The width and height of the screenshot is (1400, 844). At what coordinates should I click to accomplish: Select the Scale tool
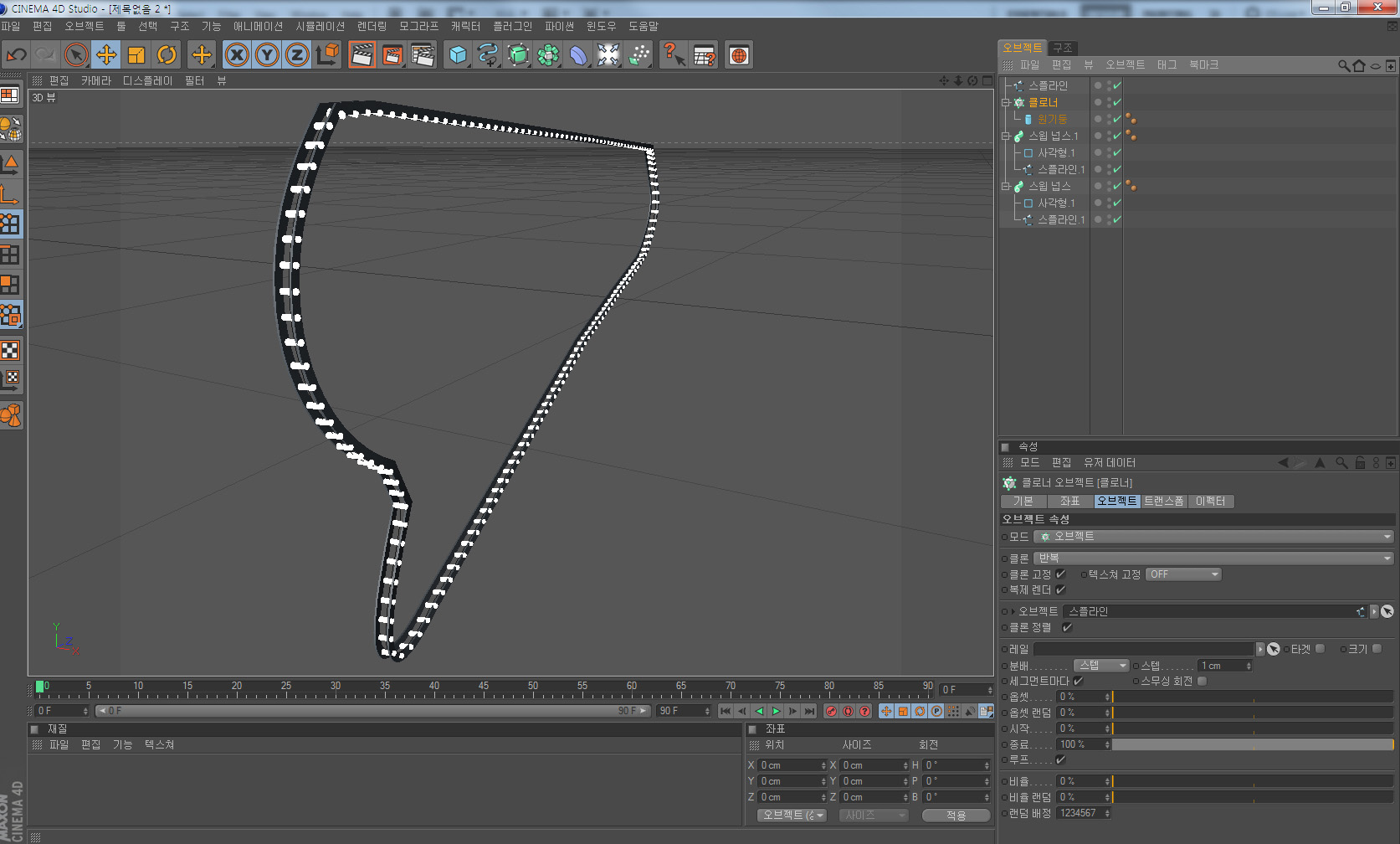coord(136,55)
